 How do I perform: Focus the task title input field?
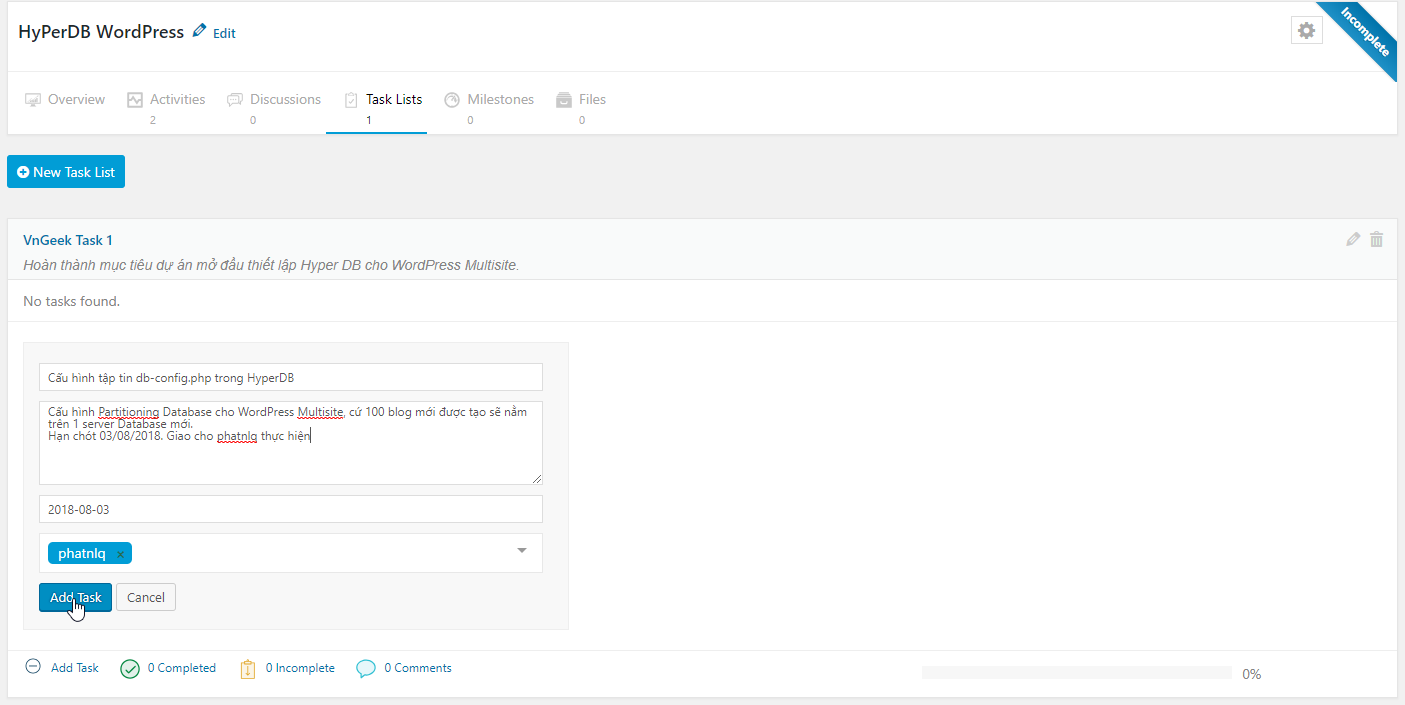[291, 377]
